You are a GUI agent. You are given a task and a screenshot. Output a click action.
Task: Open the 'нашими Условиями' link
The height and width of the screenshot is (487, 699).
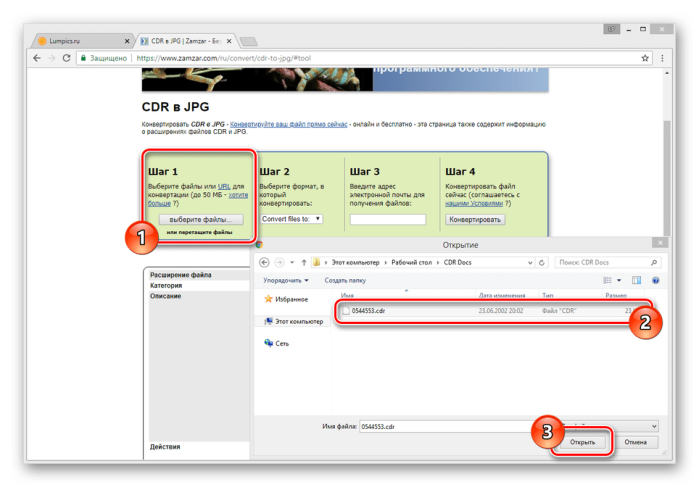click(474, 203)
